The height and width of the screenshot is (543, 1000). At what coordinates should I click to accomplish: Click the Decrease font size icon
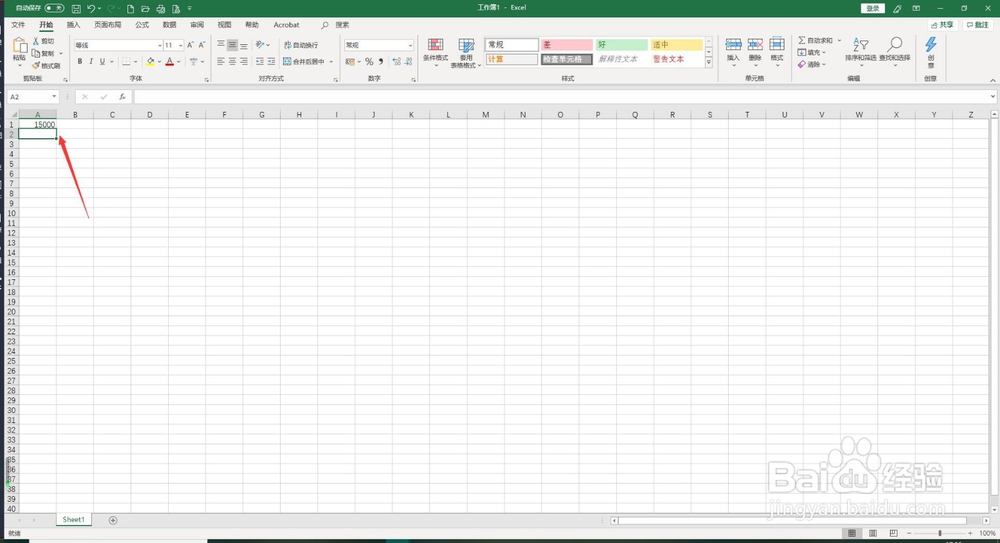pyautogui.click(x=202, y=45)
